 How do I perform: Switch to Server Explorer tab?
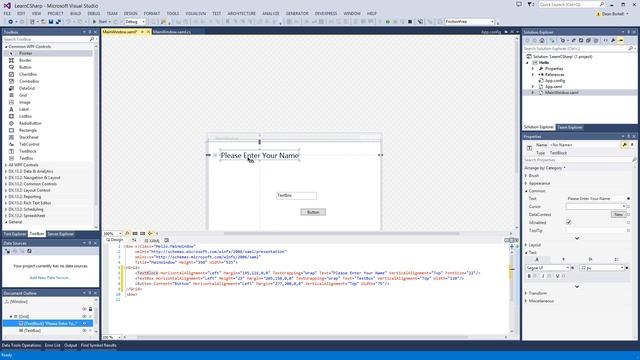[x=60, y=234]
